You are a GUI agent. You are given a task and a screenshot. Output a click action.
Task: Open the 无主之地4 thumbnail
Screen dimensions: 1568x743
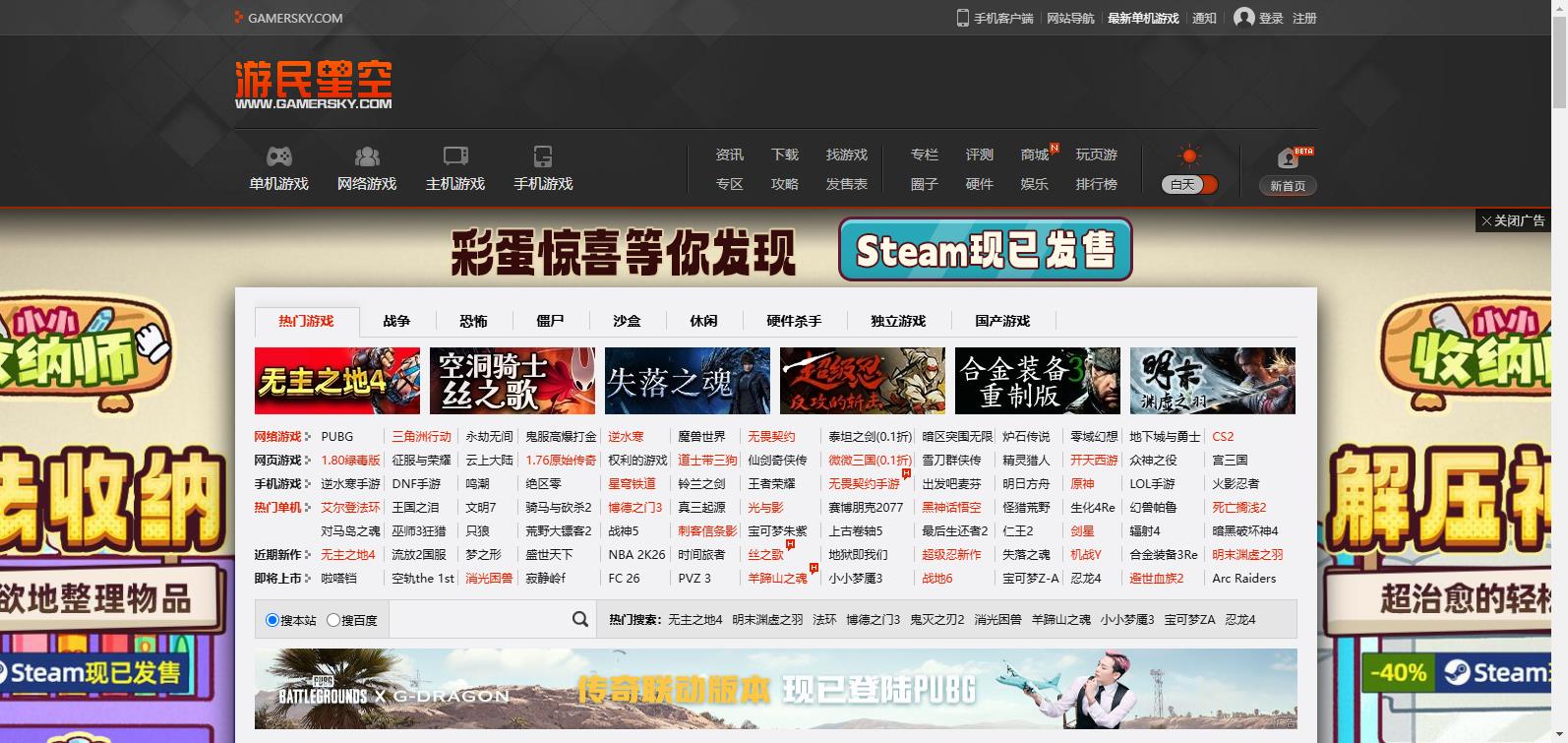tap(337, 381)
